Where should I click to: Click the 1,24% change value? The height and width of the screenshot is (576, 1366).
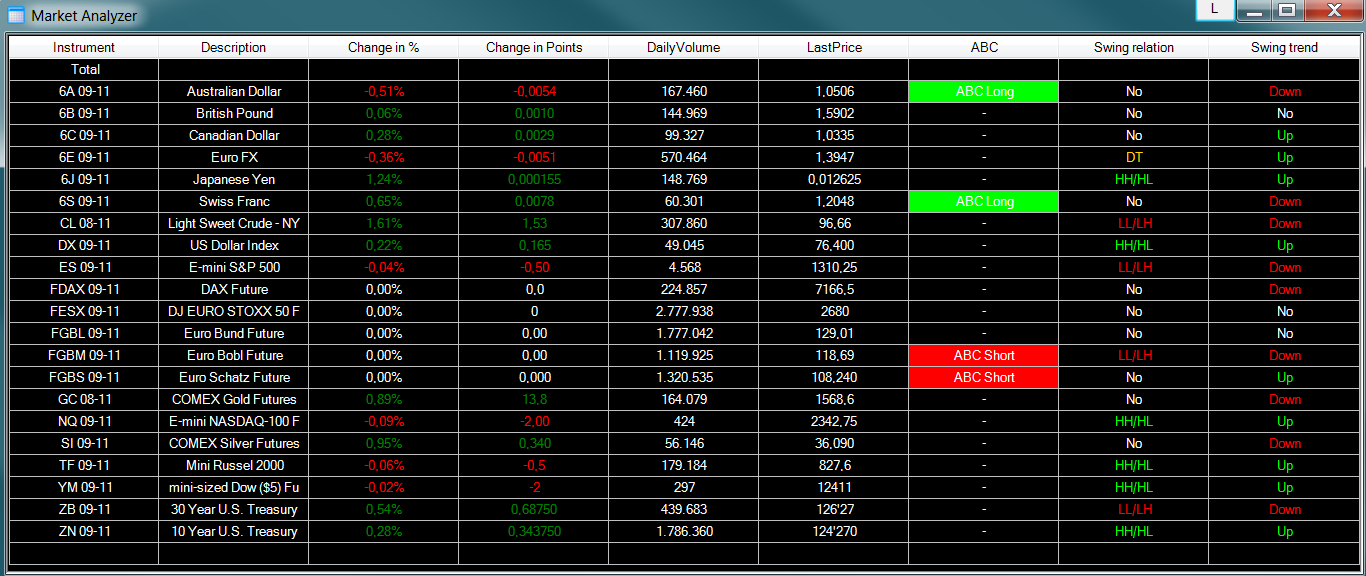coord(384,179)
